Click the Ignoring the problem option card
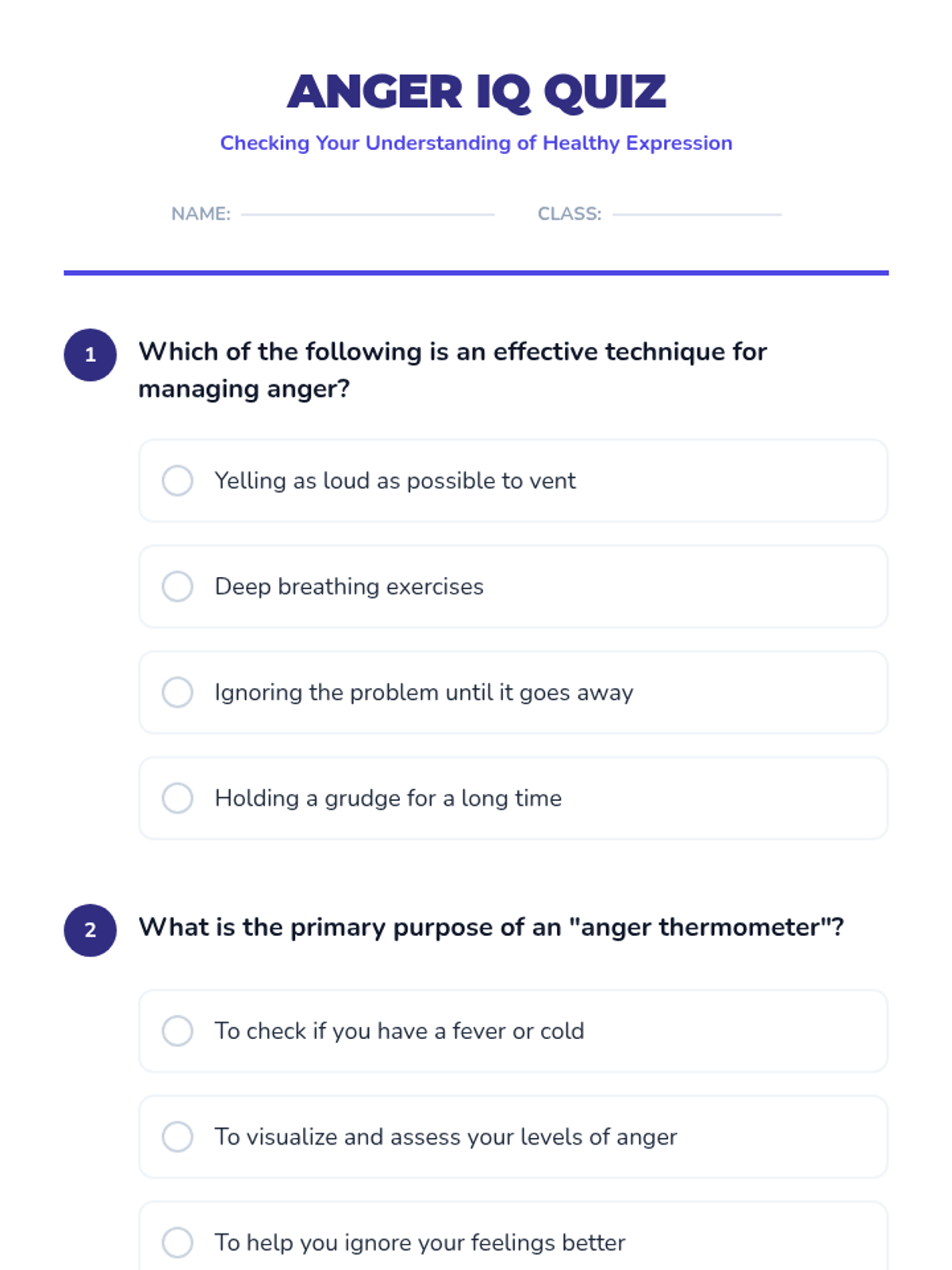 tap(513, 692)
